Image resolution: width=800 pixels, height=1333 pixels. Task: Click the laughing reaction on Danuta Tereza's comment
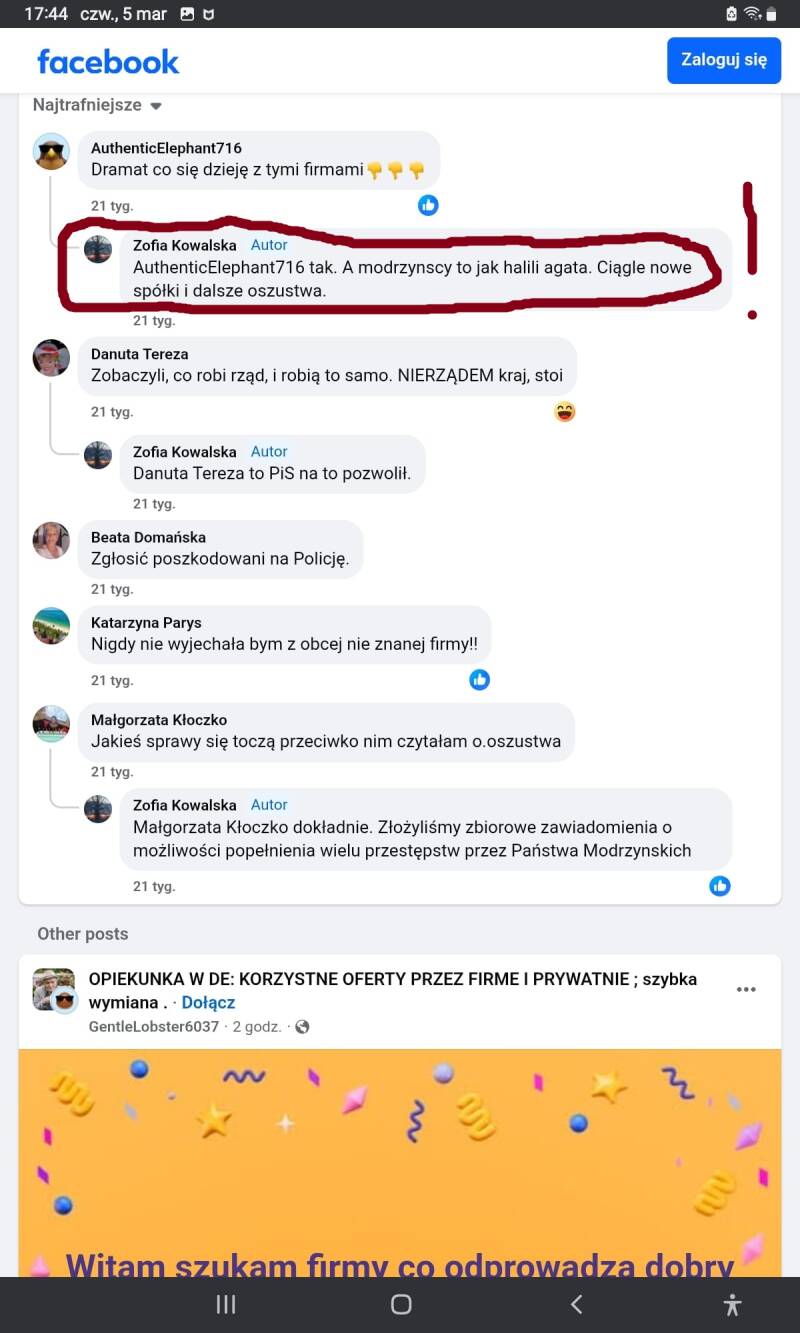click(x=565, y=411)
